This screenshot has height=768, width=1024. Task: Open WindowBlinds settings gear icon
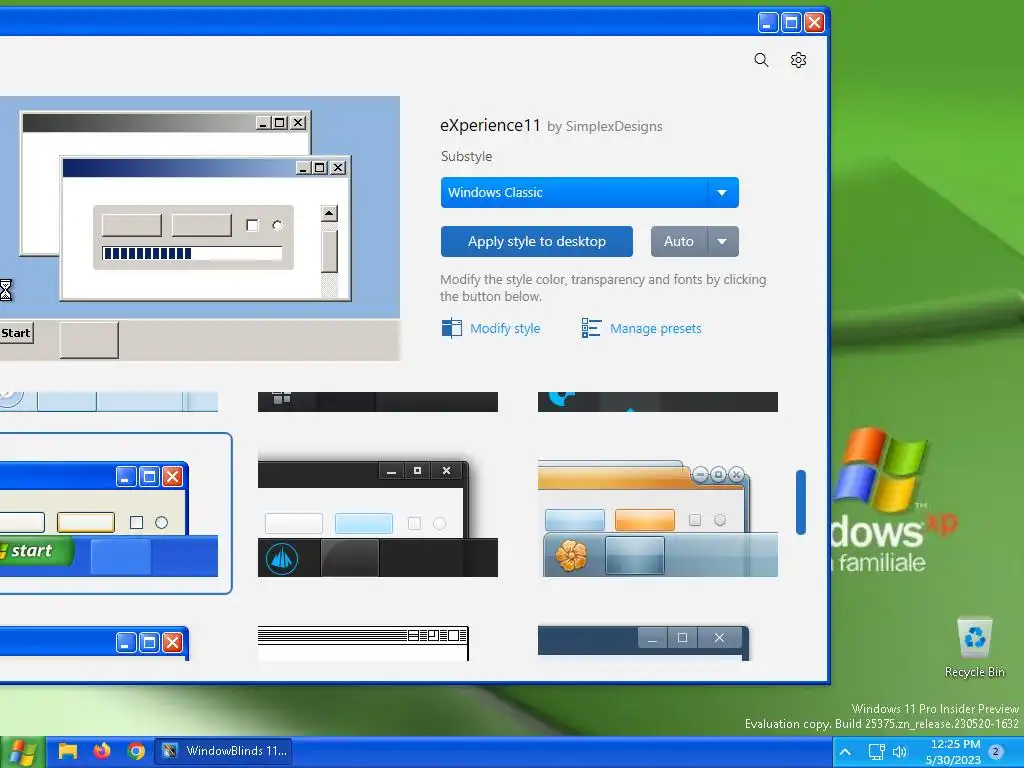[x=798, y=60]
